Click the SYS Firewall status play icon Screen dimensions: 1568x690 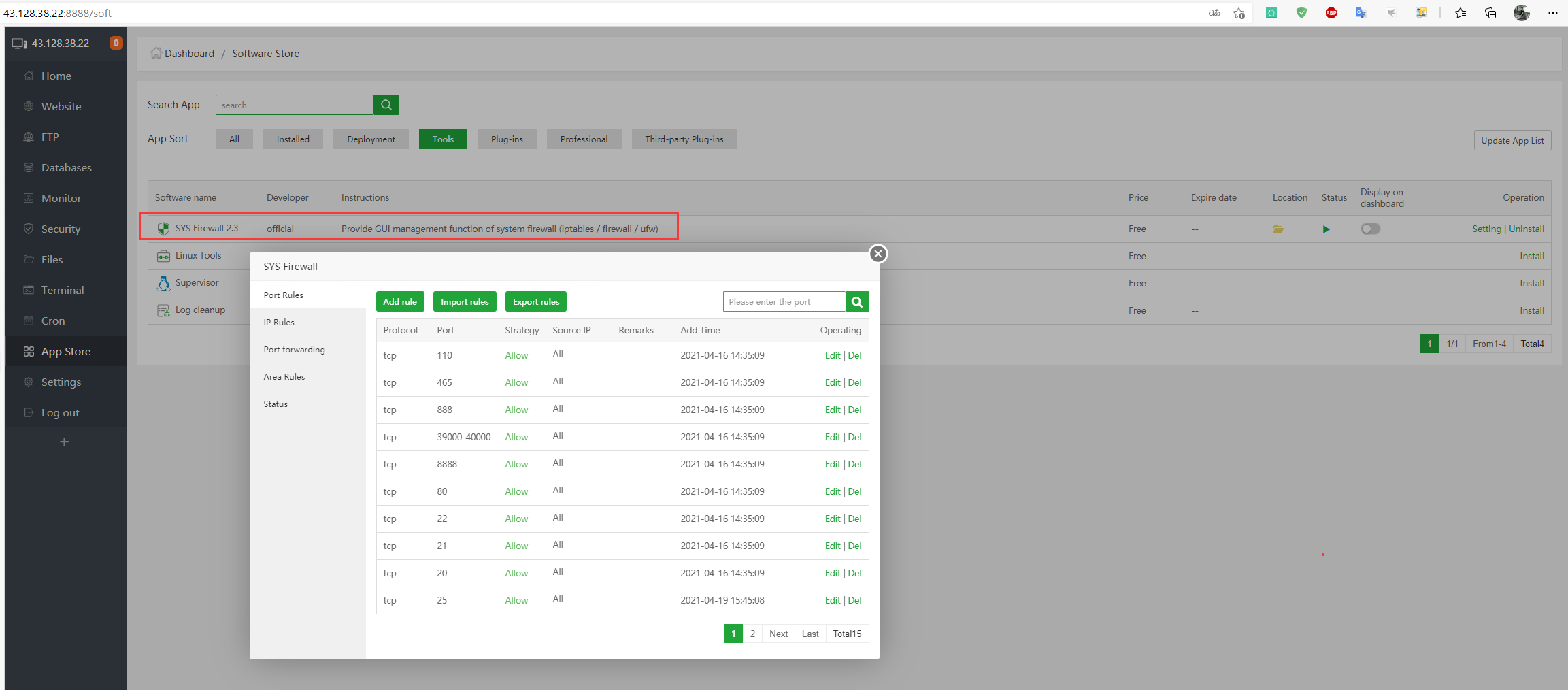(1326, 229)
